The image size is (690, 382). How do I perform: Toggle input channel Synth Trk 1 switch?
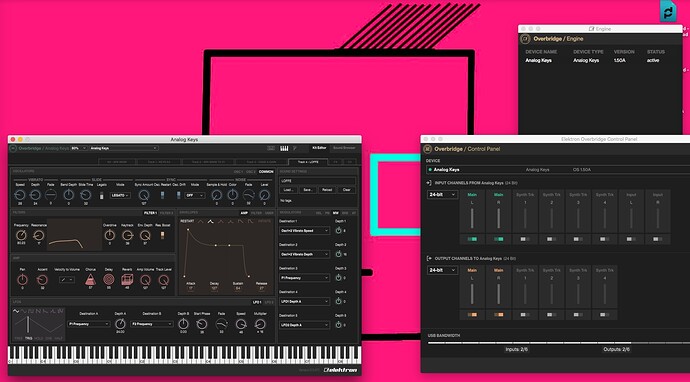pos(525,239)
